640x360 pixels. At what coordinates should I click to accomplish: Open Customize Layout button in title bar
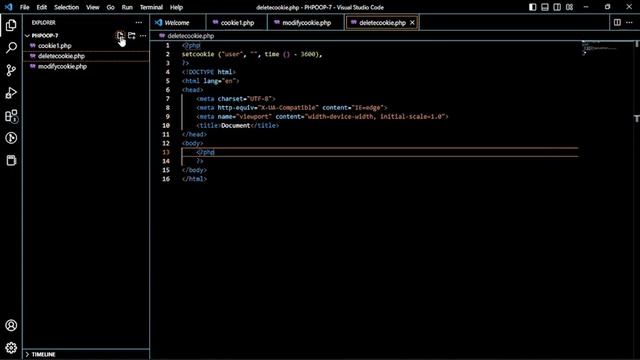tap(569, 7)
